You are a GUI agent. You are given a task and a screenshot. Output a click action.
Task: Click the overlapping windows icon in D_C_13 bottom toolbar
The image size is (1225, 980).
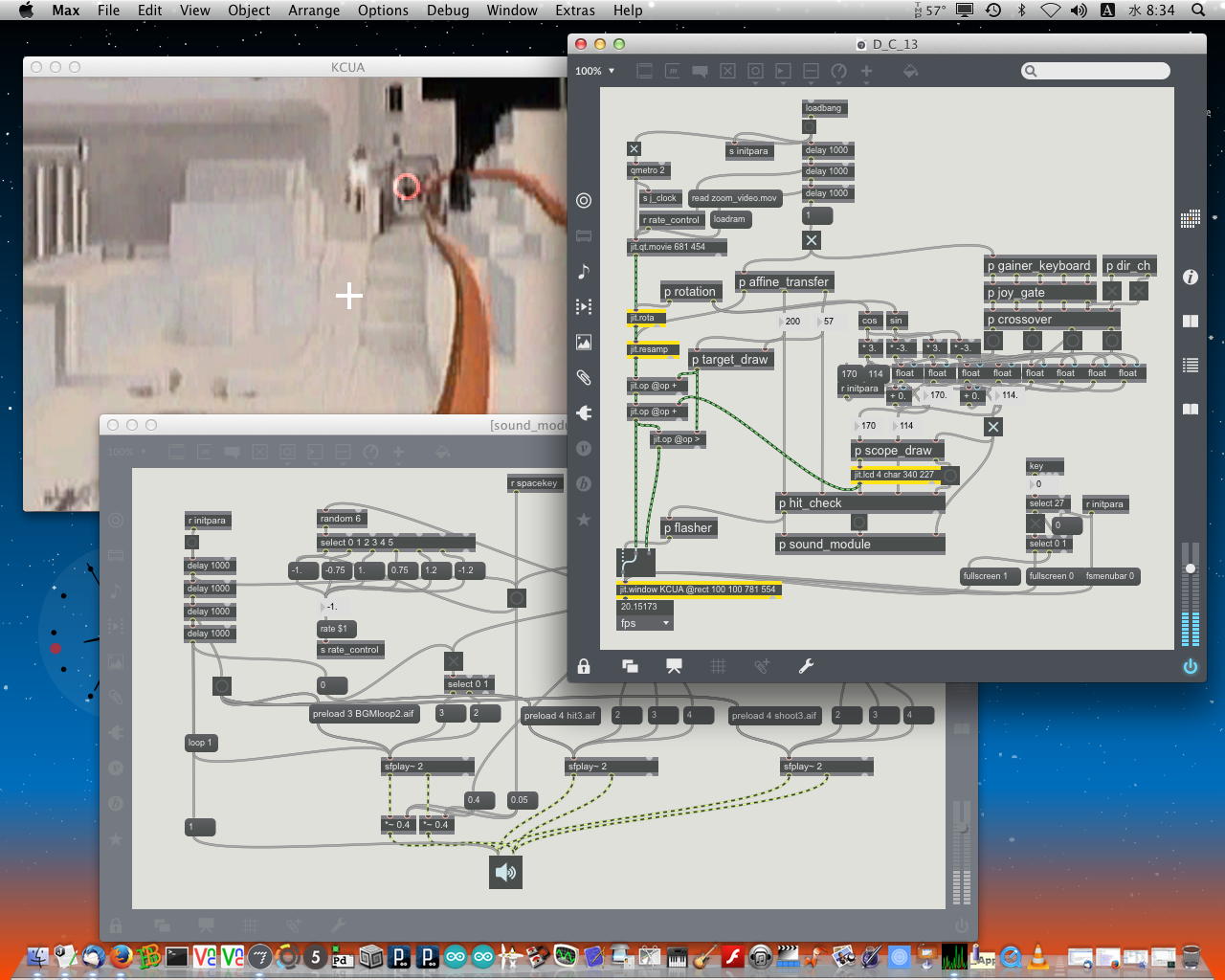[x=630, y=666]
